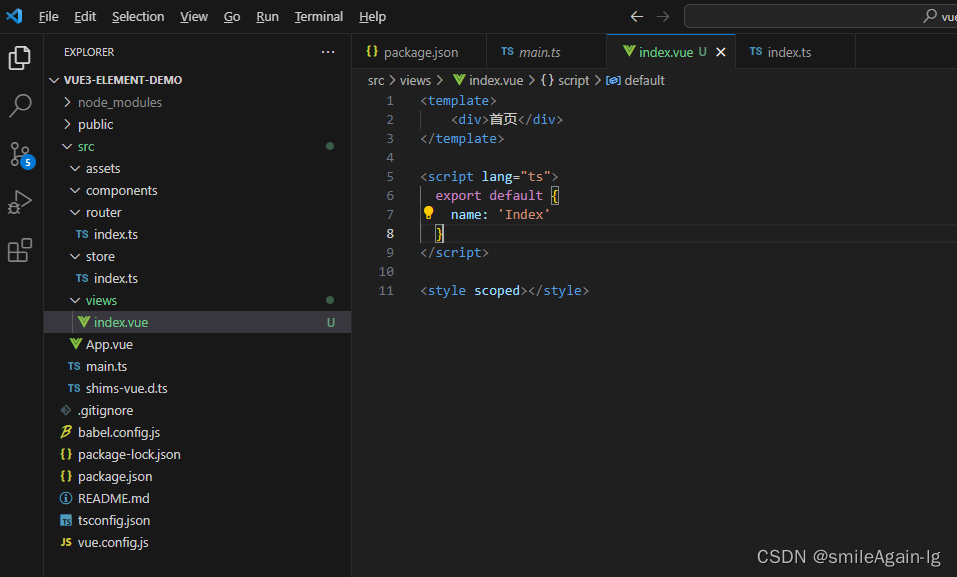The image size is (957, 577).
Task: Open the Selection menu
Action: coord(138,17)
